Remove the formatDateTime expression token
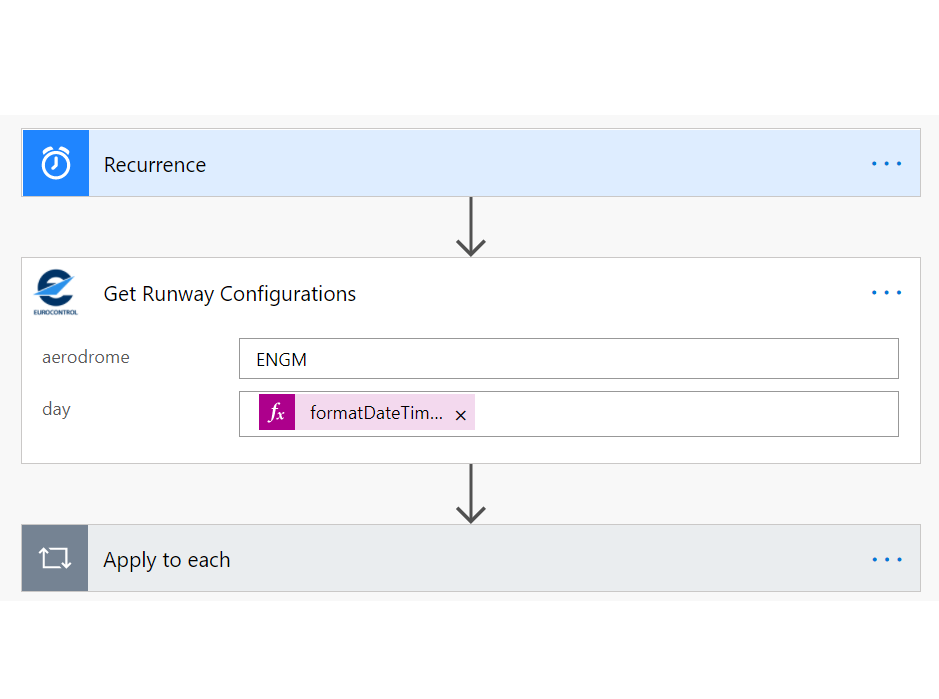Image resolution: width=939 pixels, height=699 pixels. click(461, 415)
